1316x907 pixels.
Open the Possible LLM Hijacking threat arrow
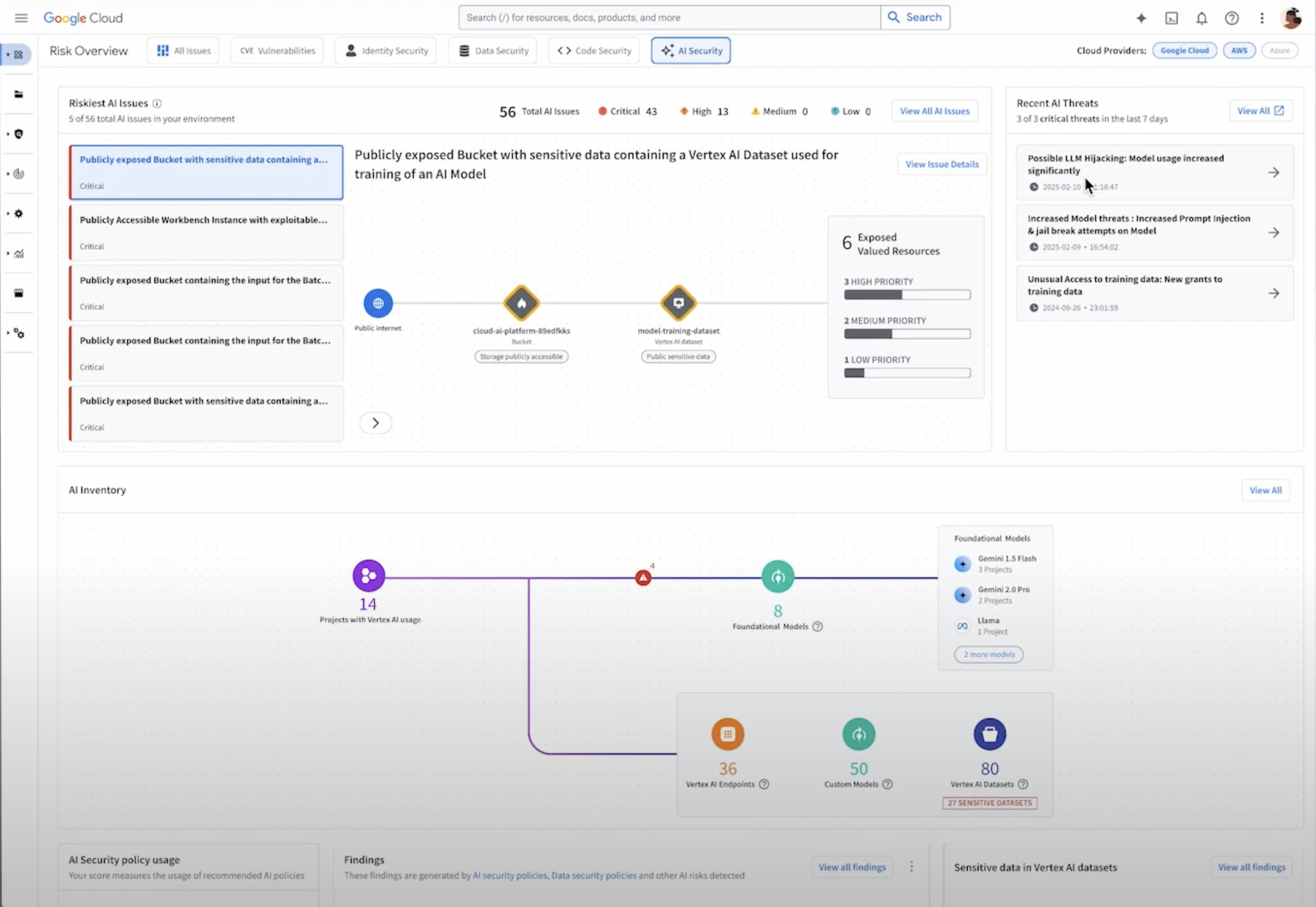coord(1273,172)
